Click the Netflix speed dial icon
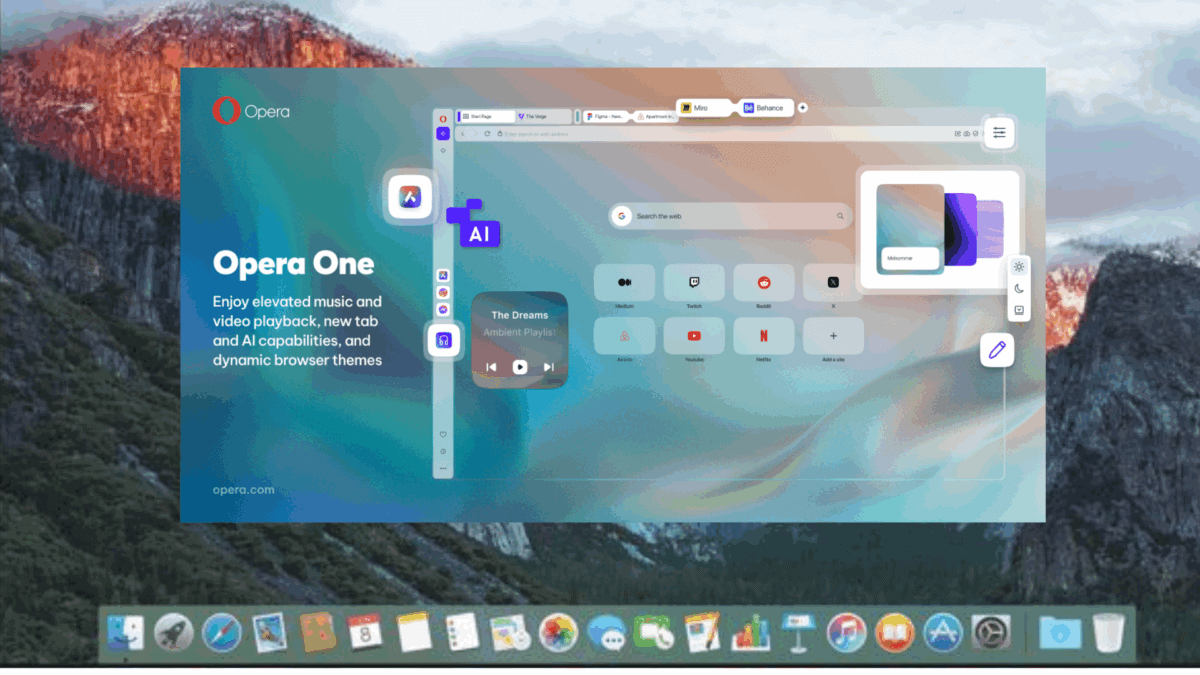Image resolution: width=1200 pixels, height=675 pixels. (x=764, y=335)
